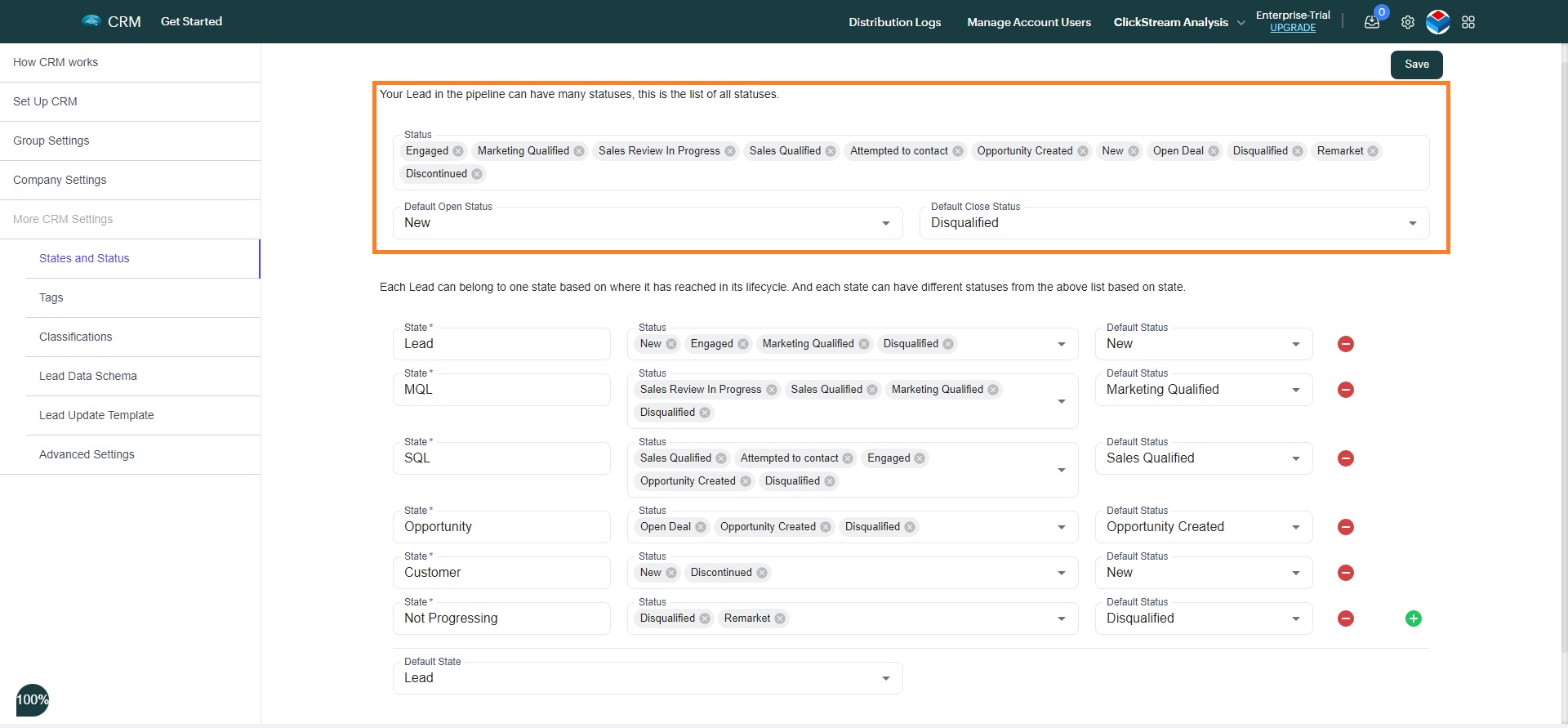Remove Discontinued from Customer statuses
The height and width of the screenshot is (728, 1568).
762,573
